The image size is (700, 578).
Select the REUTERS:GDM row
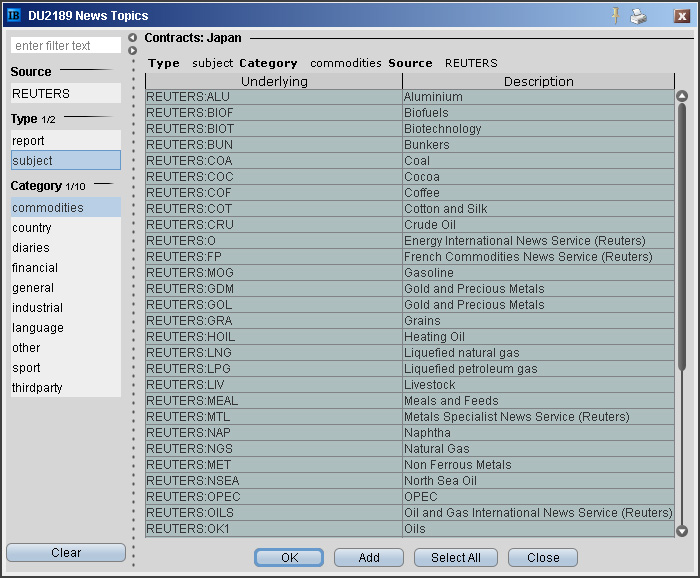click(410, 289)
